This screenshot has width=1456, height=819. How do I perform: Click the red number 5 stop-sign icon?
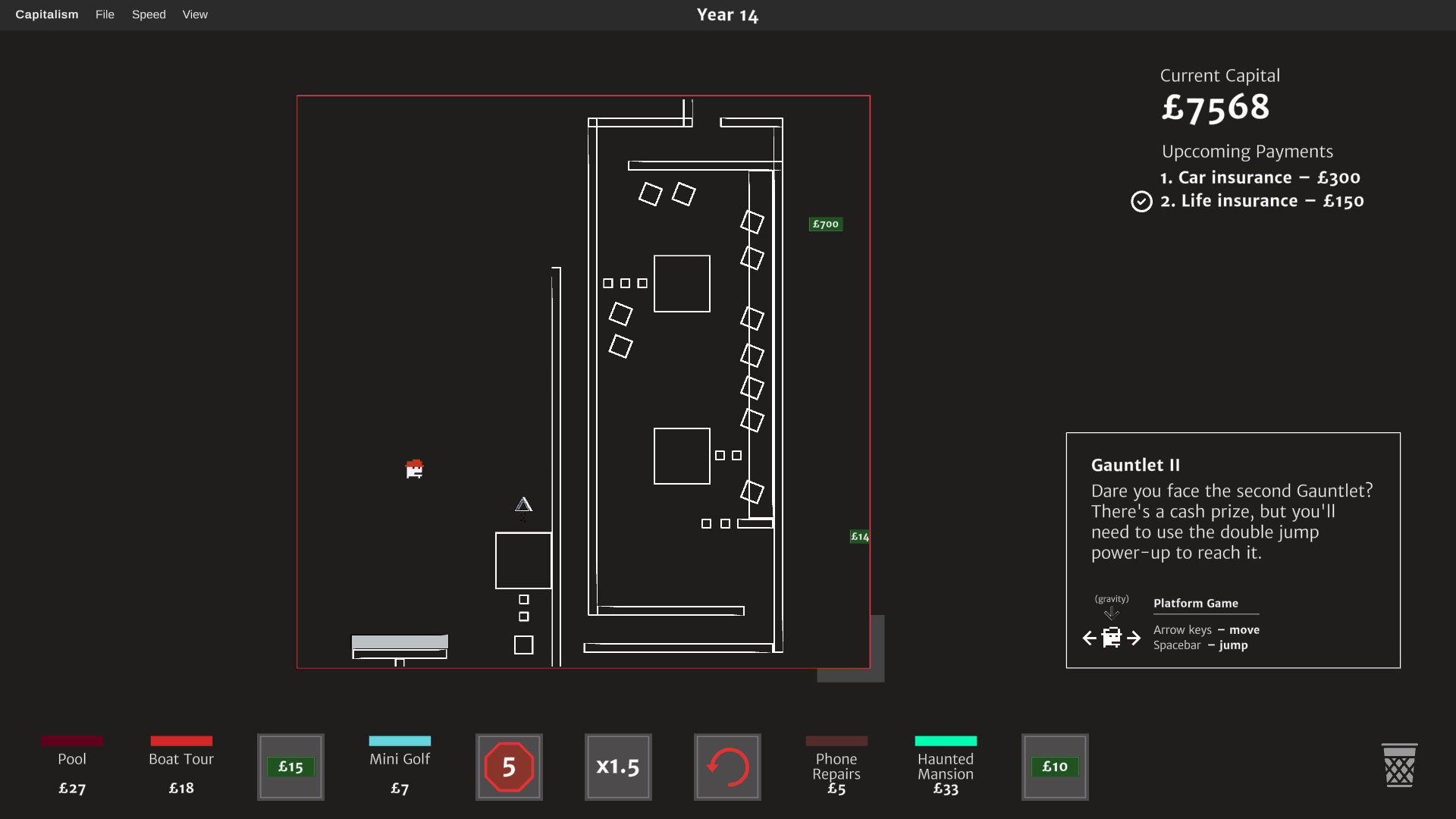[509, 767]
